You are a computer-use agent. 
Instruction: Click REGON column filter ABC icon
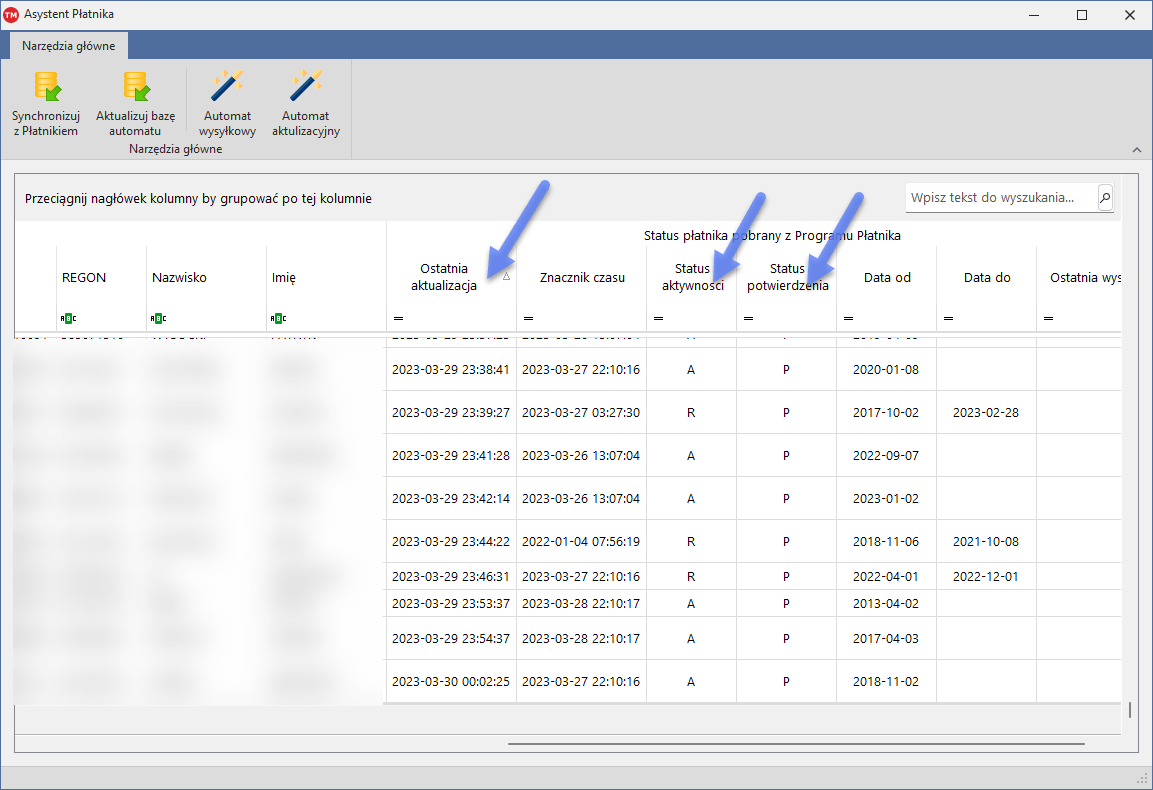(x=68, y=319)
